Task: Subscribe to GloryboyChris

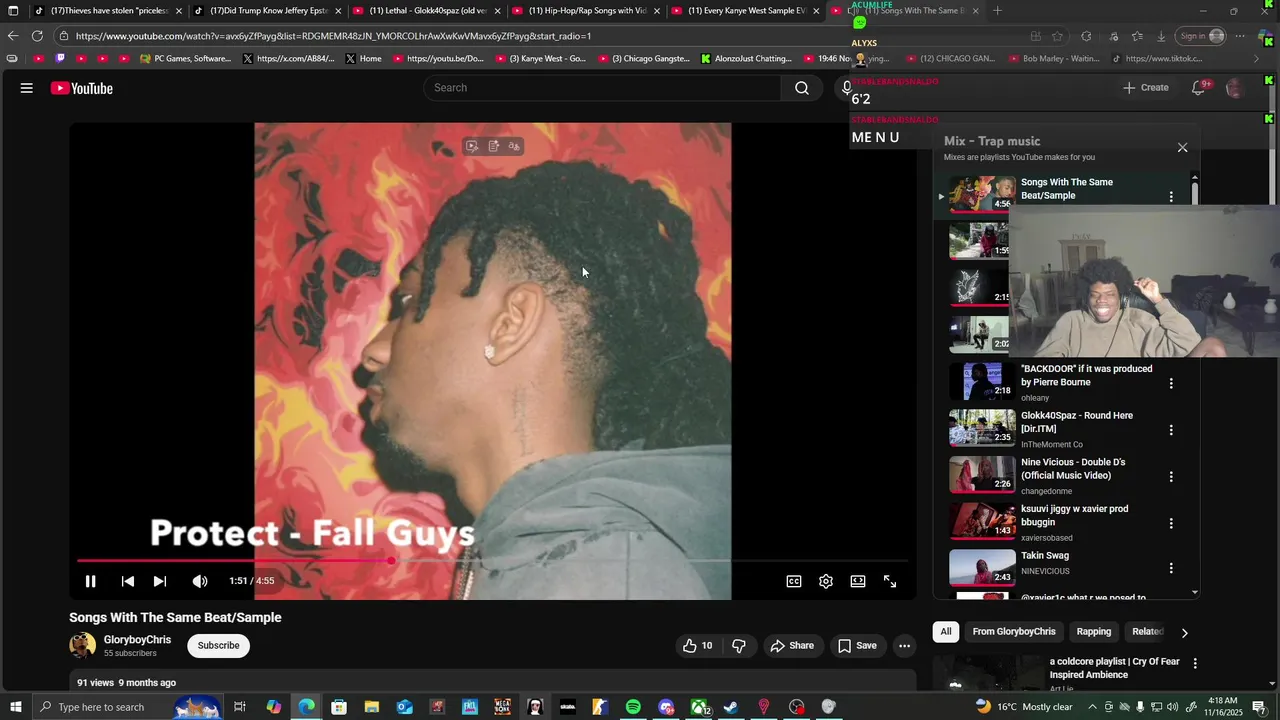Action: [218, 646]
